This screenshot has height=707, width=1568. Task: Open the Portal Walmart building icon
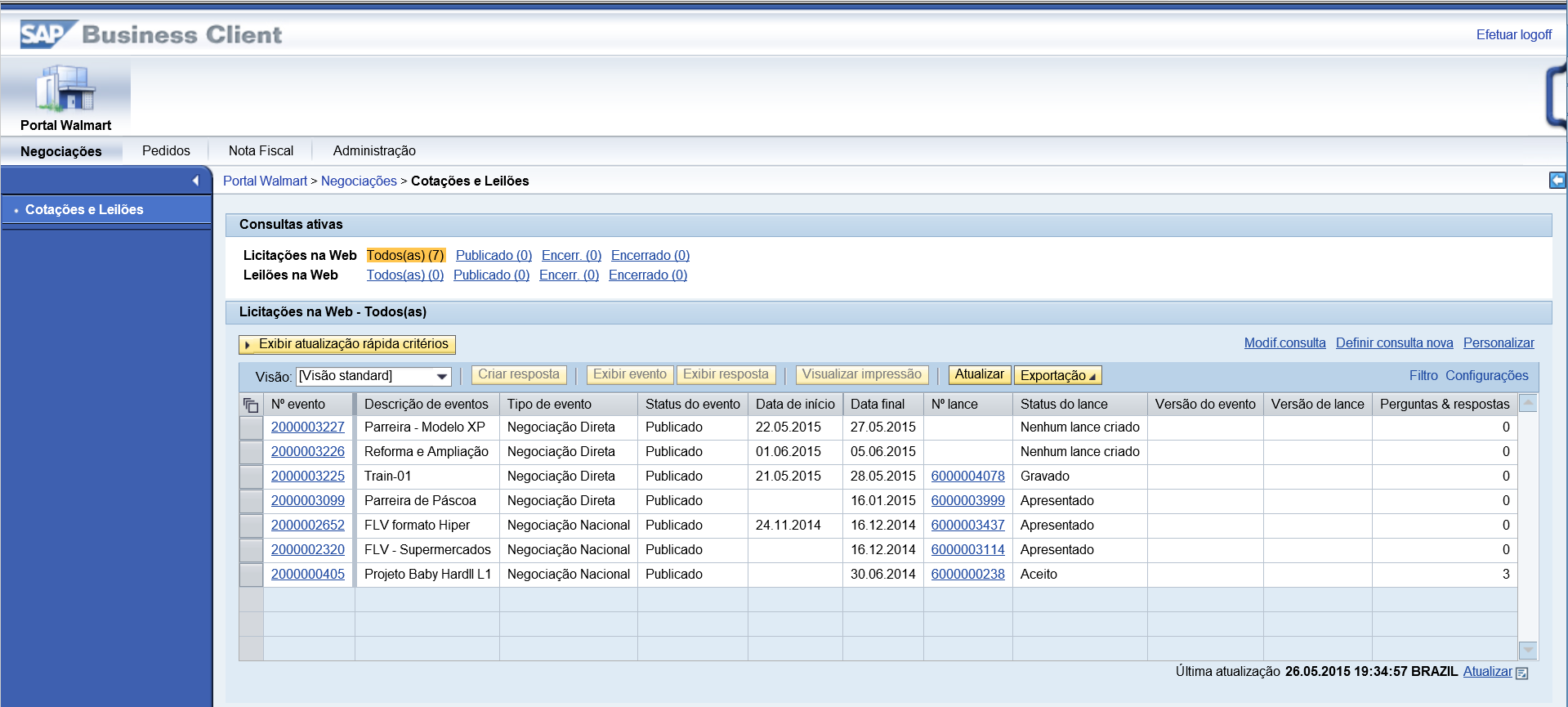[65, 88]
